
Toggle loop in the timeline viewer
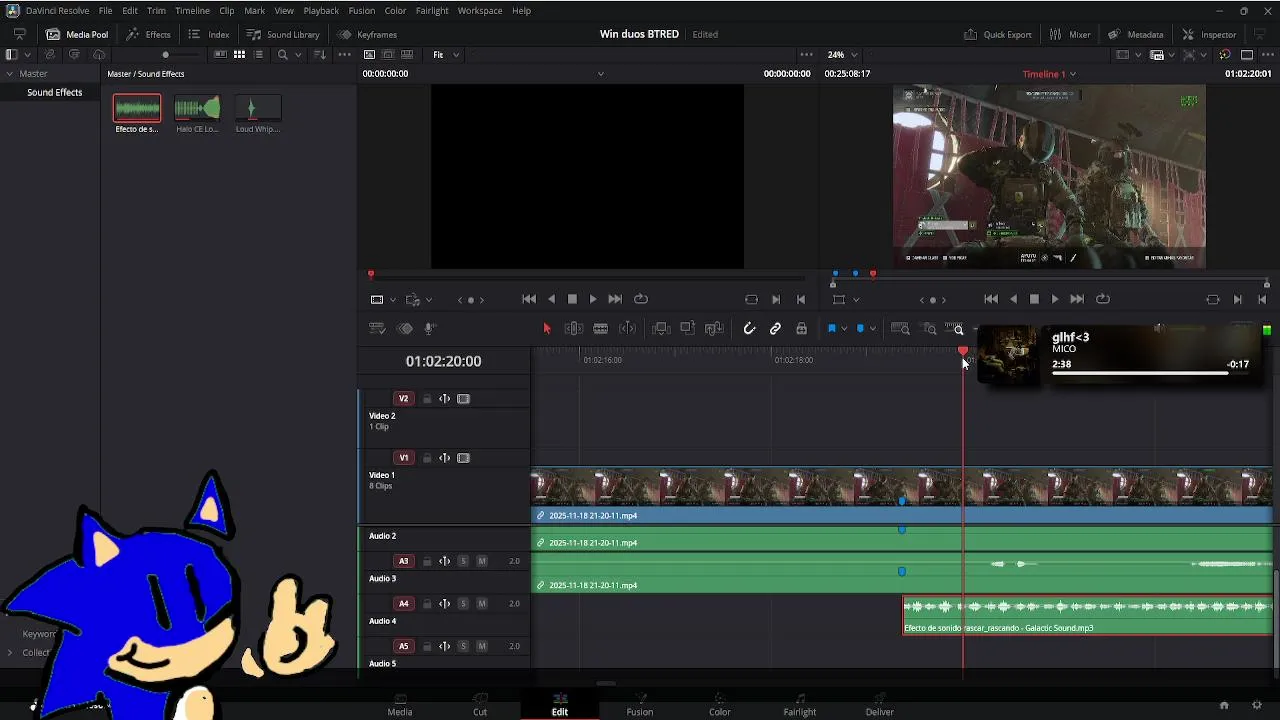click(x=1103, y=299)
